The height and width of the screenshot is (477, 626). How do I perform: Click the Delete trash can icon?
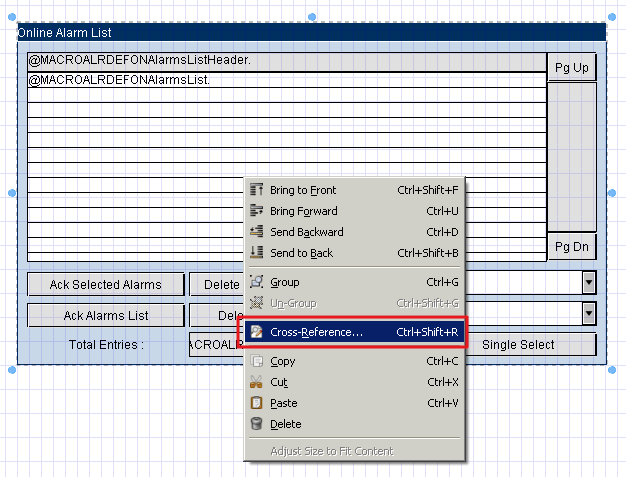[x=256, y=424]
